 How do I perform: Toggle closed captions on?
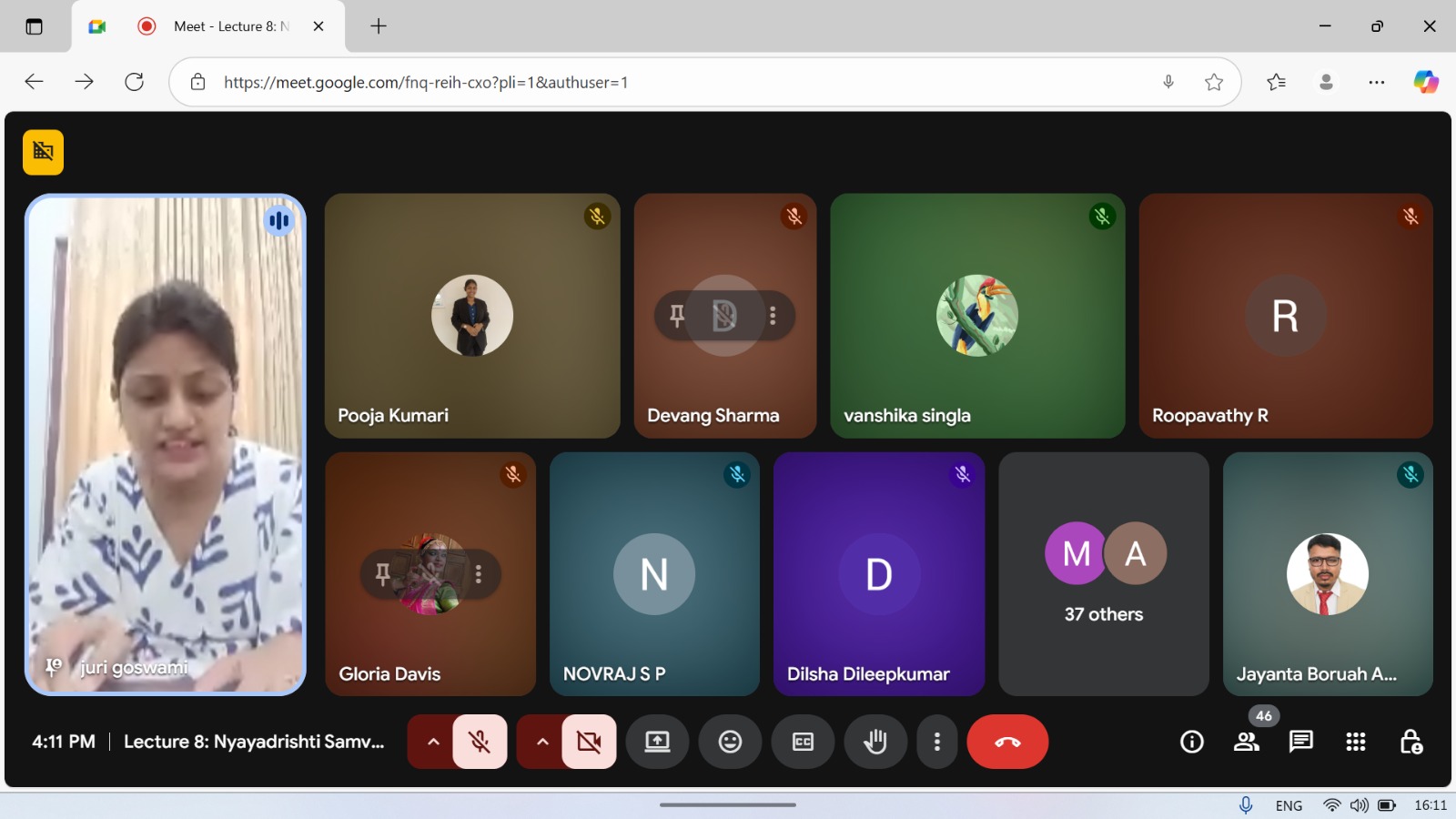coord(803,742)
